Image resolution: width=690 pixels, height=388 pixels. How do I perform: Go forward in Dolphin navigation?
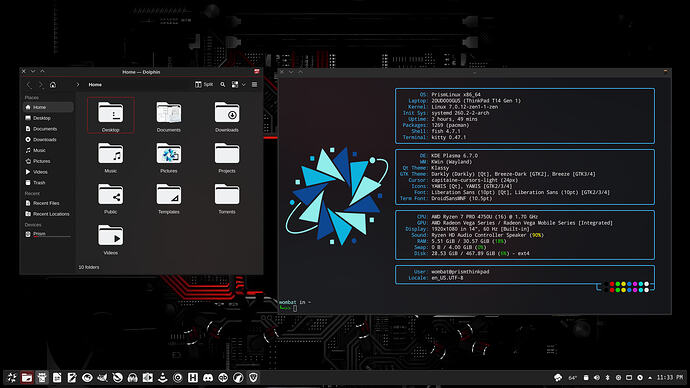pos(40,84)
